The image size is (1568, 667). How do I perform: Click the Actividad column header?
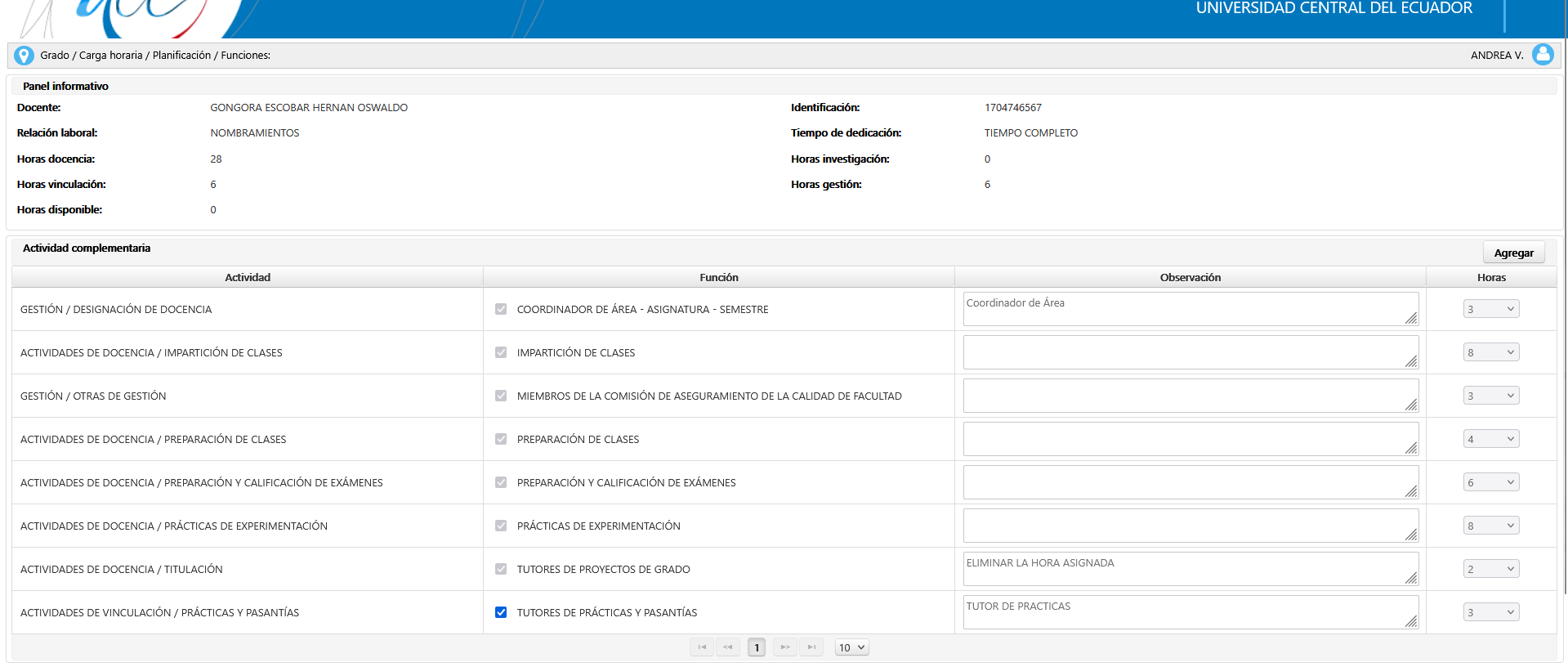tap(248, 277)
